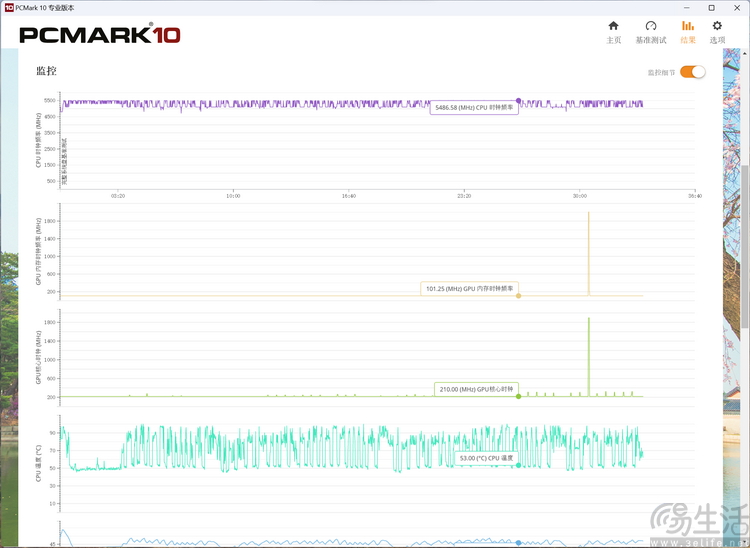The width and height of the screenshot is (750, 548).
Task: Maximize the PCMark 10 window
Action: point(710,7)
